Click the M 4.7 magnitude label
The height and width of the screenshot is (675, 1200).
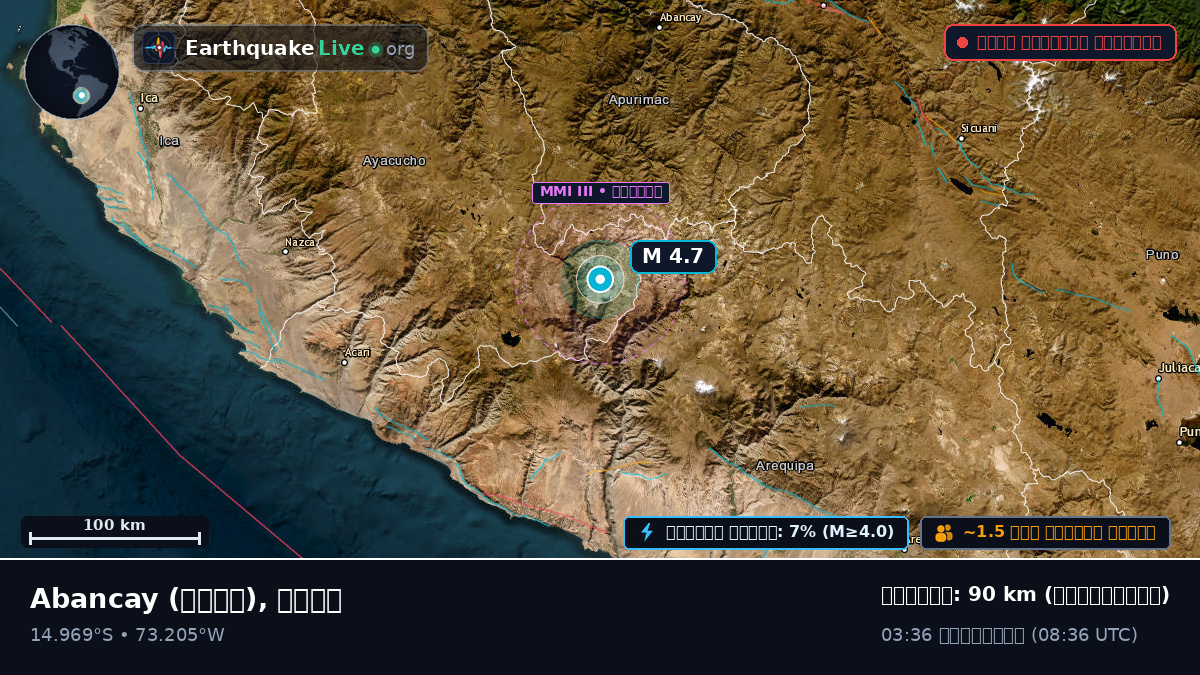click(x=673, y=256)
